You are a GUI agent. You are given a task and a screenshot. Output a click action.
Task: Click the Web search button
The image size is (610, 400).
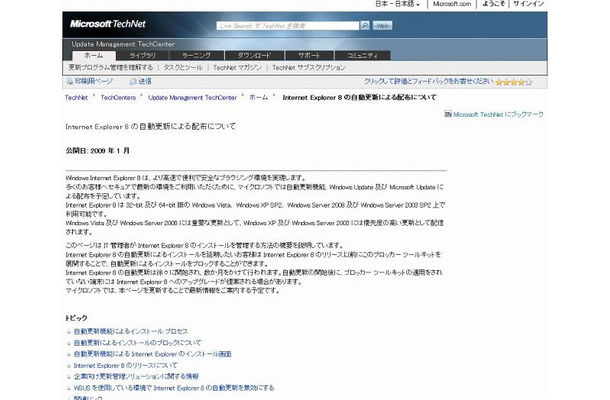382,26
